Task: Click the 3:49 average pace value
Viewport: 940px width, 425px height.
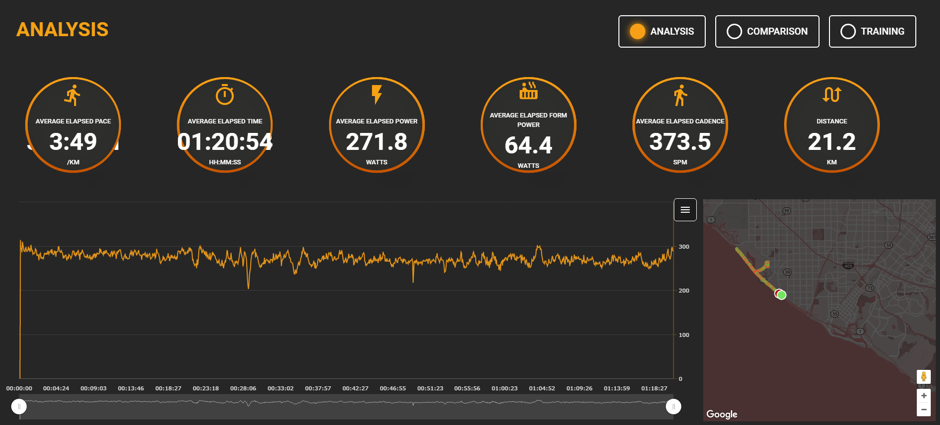Action: (x=73, y=142)
